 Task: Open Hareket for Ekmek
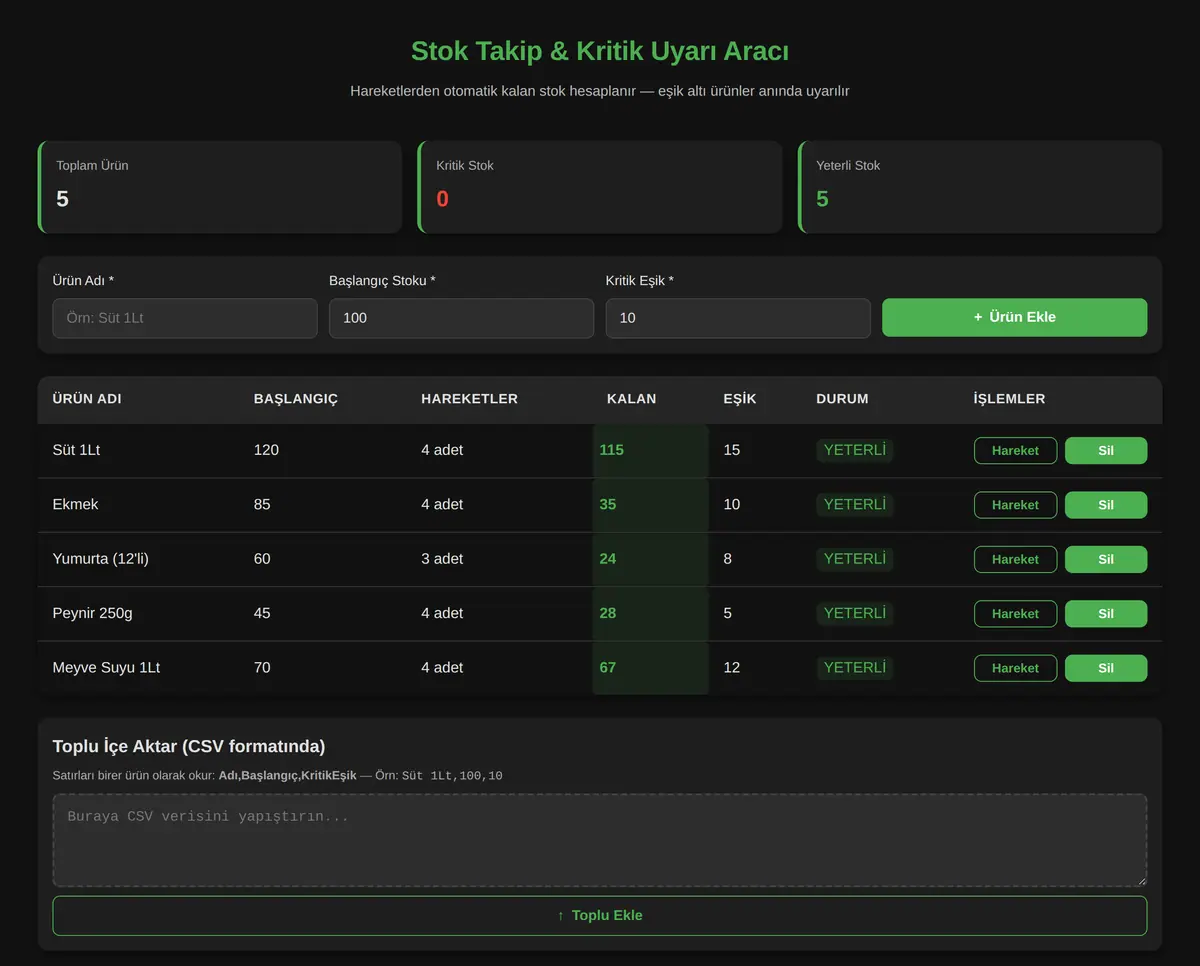click(x=1015, y=505)
